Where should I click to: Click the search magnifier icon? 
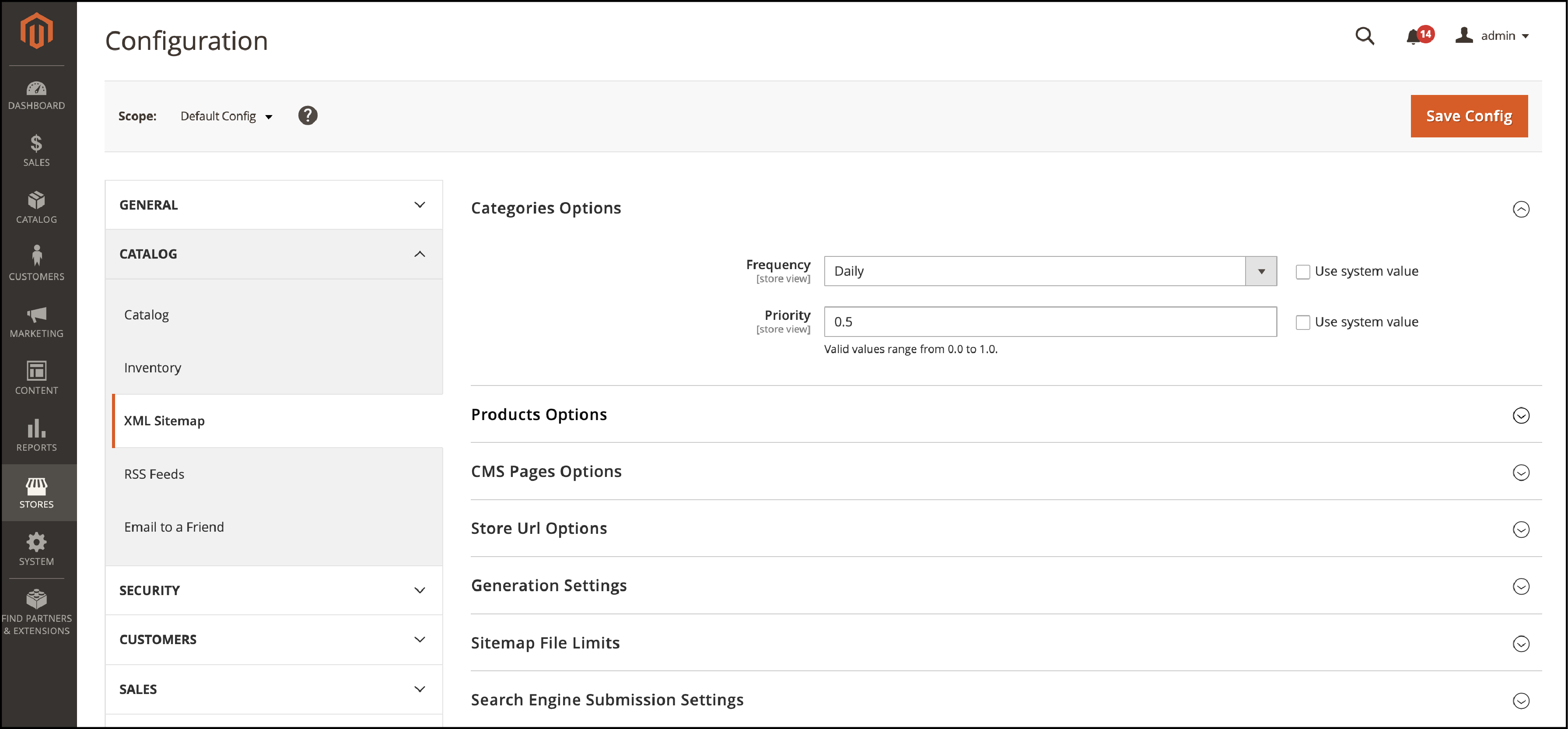(x=1364, y=36)
